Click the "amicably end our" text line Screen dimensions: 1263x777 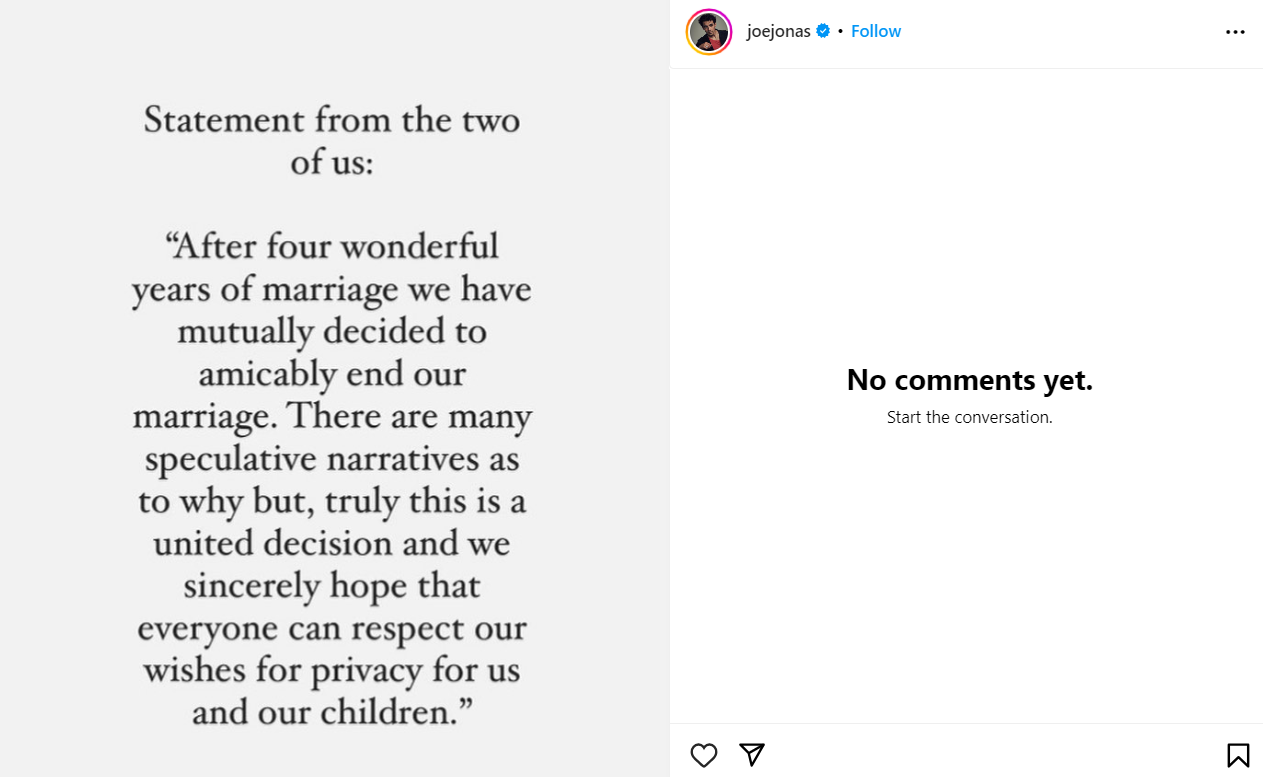332,374
